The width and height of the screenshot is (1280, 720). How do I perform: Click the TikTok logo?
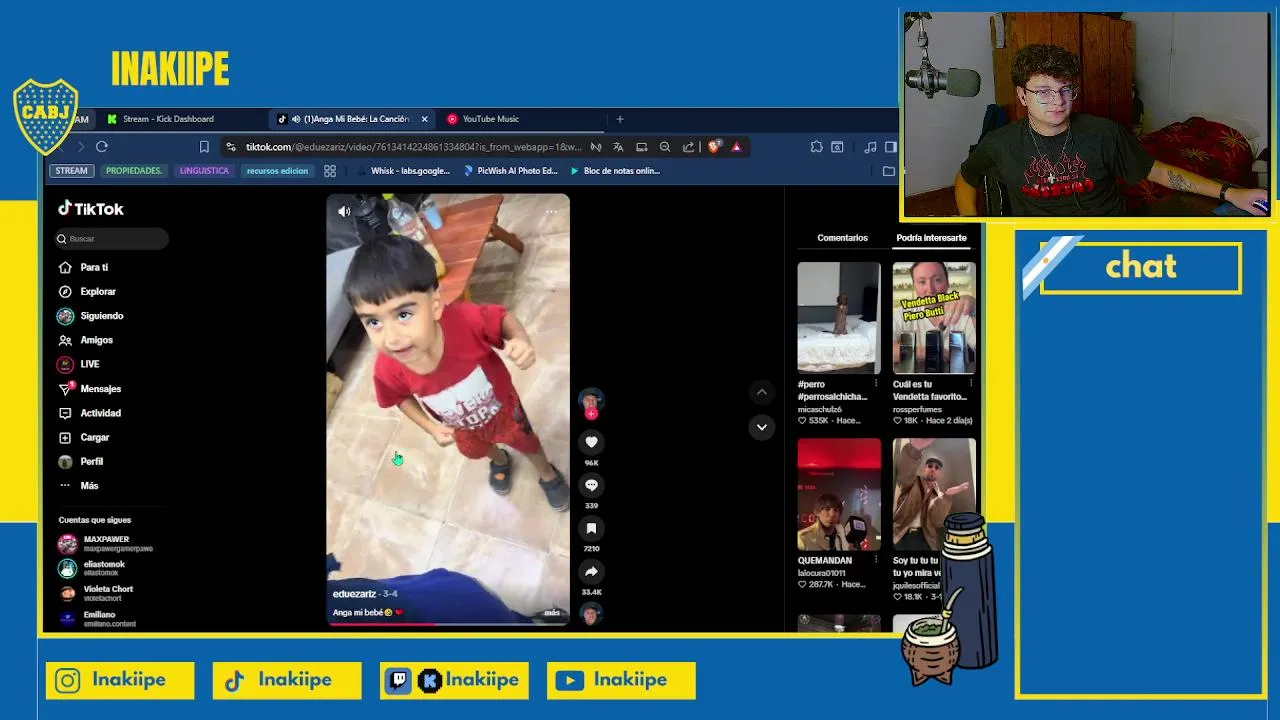point(90,209)
